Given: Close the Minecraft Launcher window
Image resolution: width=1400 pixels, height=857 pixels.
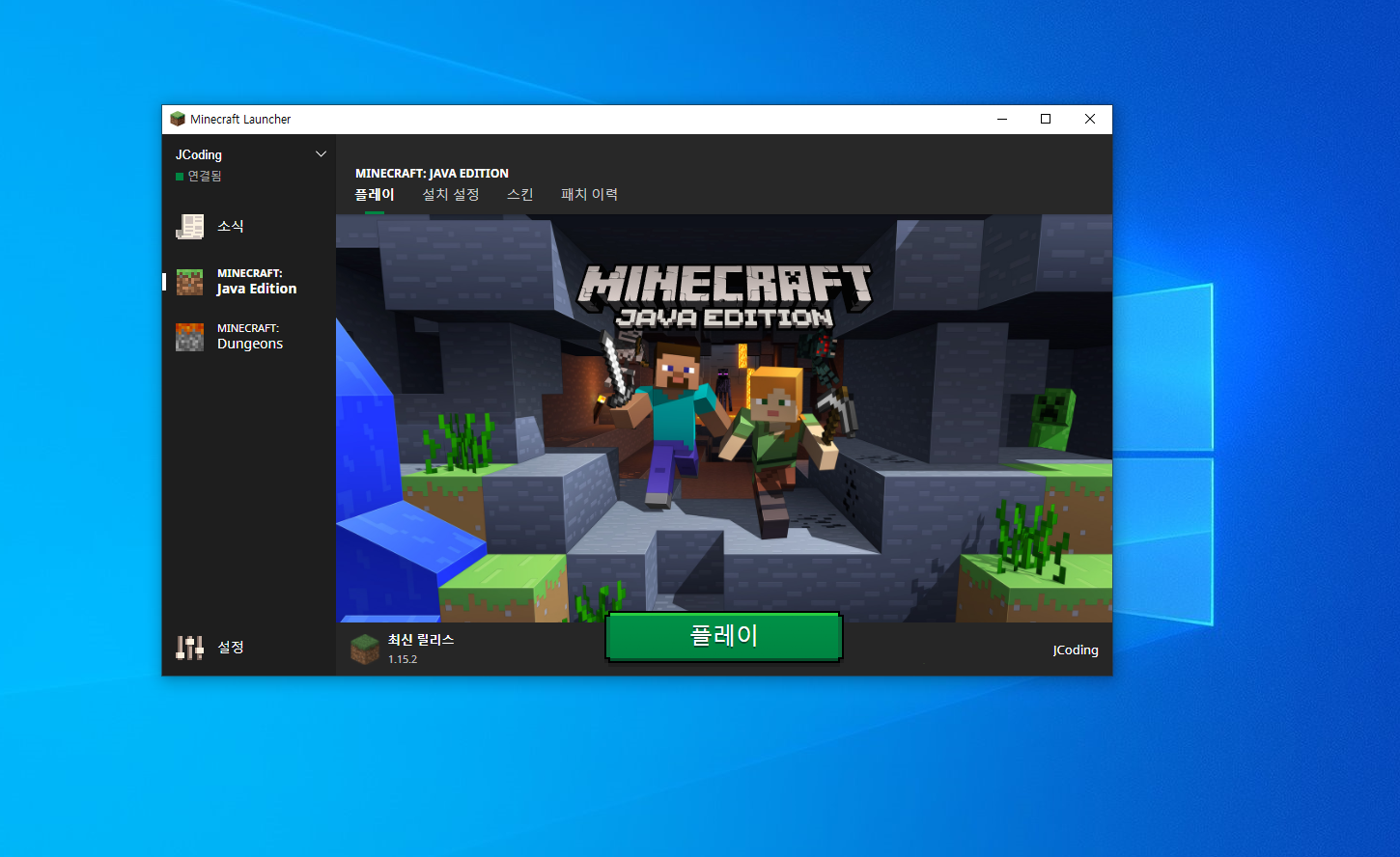Looking at the screenshot, I should point(1090,119).
